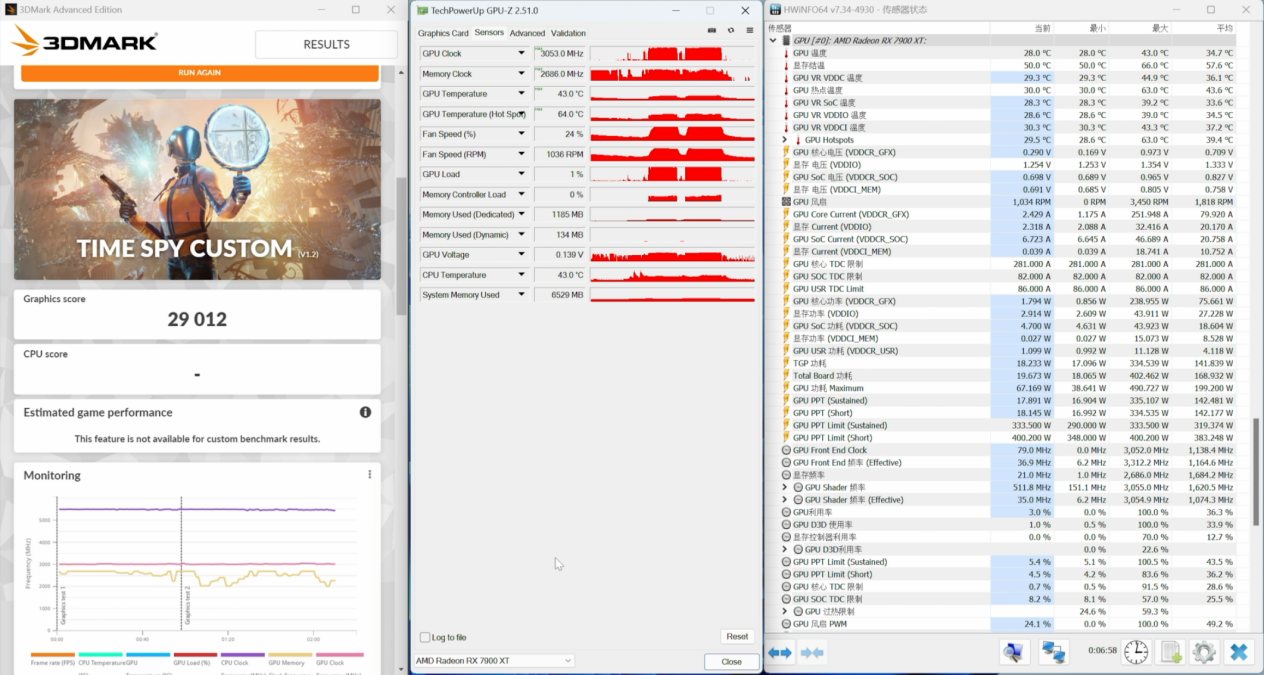Expand the GPU Hotspots tree row
Screen dimensions: 1264x675
(x=785, y=140)
